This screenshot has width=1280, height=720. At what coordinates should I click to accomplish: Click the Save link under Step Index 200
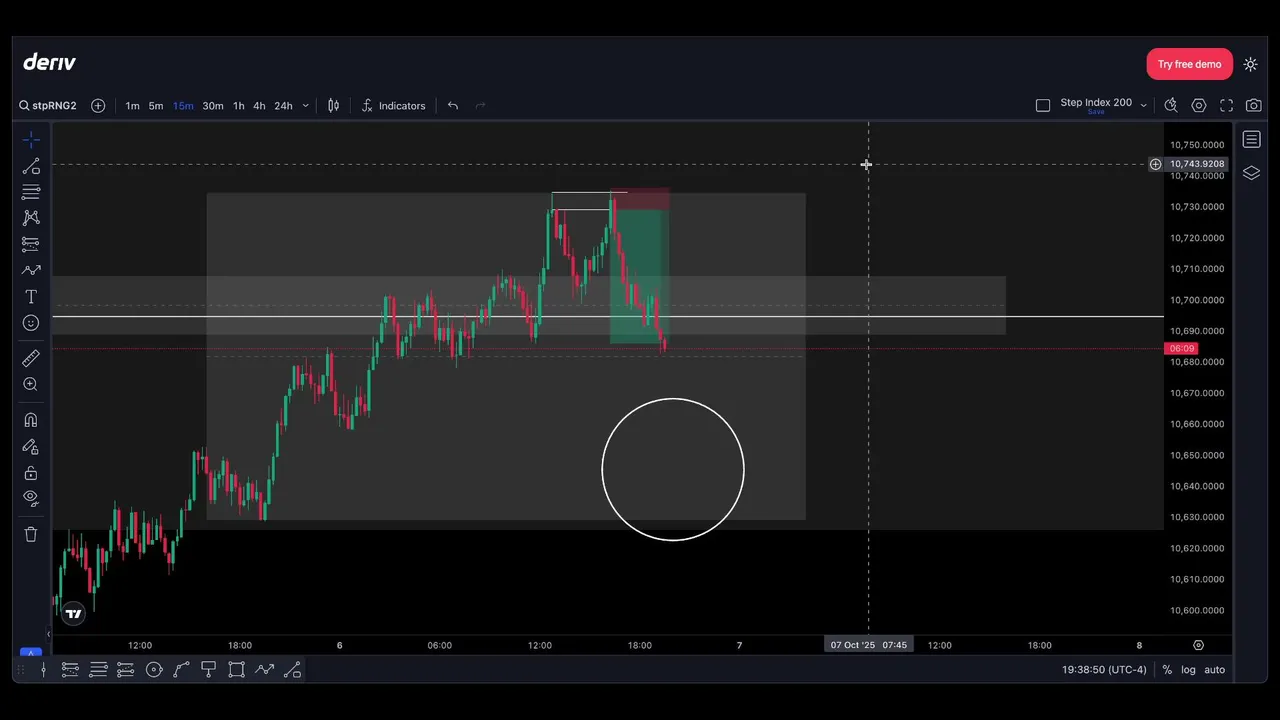1096,112
